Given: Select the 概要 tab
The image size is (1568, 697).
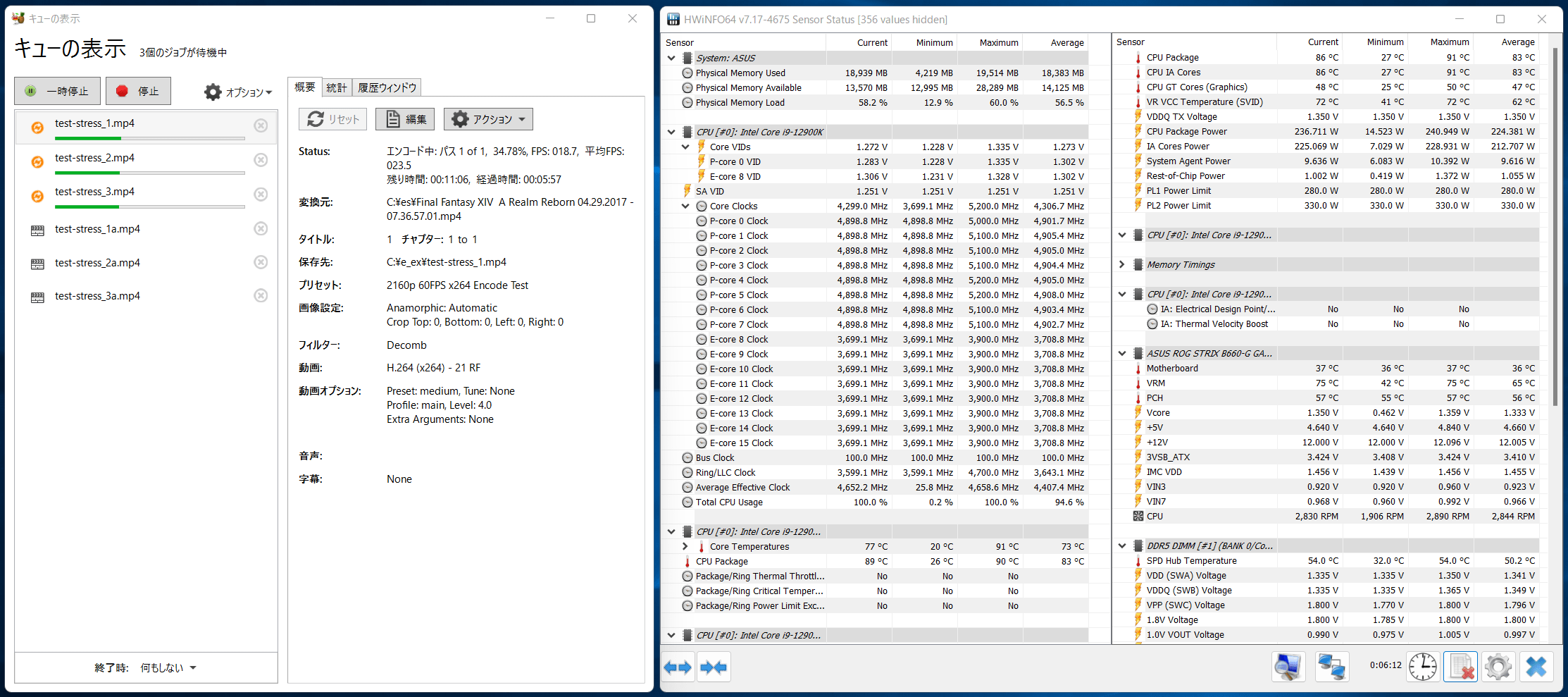Looking at the screenshot, I should (x=305, y=87).
